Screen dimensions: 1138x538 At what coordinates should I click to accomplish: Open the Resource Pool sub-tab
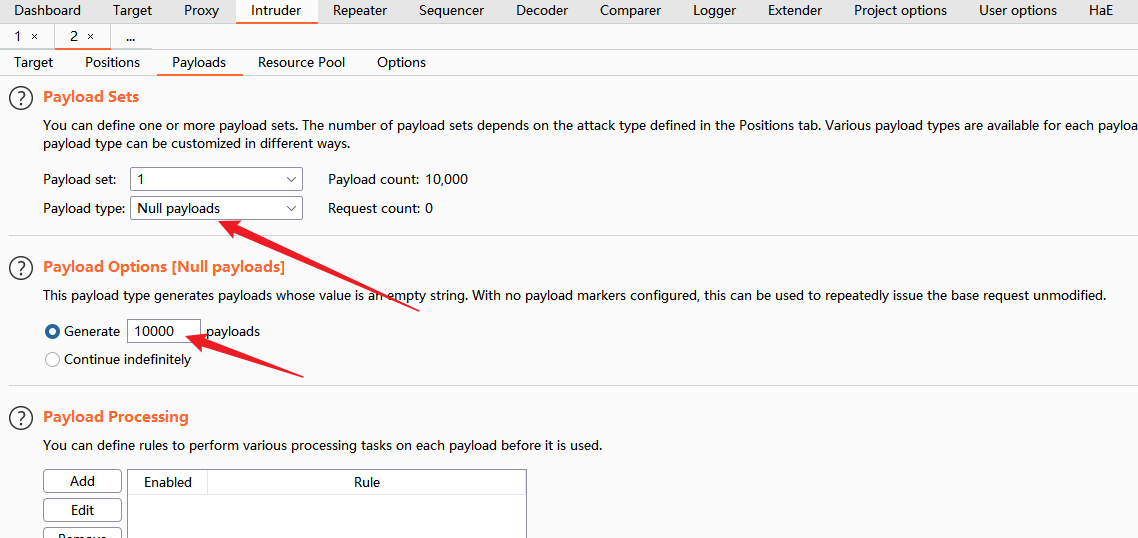click(x=301, y=62)
